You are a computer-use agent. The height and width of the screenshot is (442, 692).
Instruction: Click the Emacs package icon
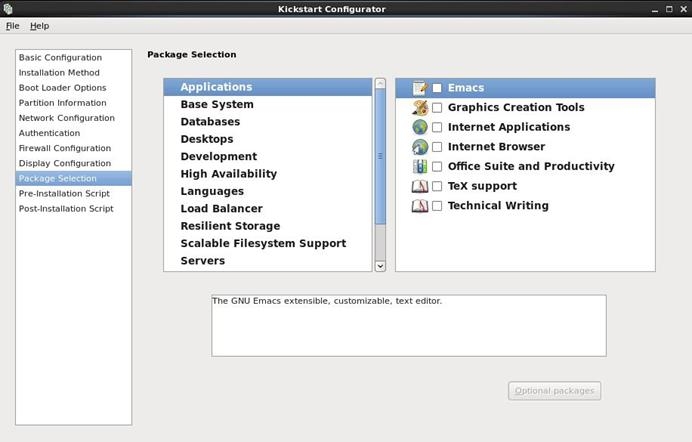tap(420, 88)
